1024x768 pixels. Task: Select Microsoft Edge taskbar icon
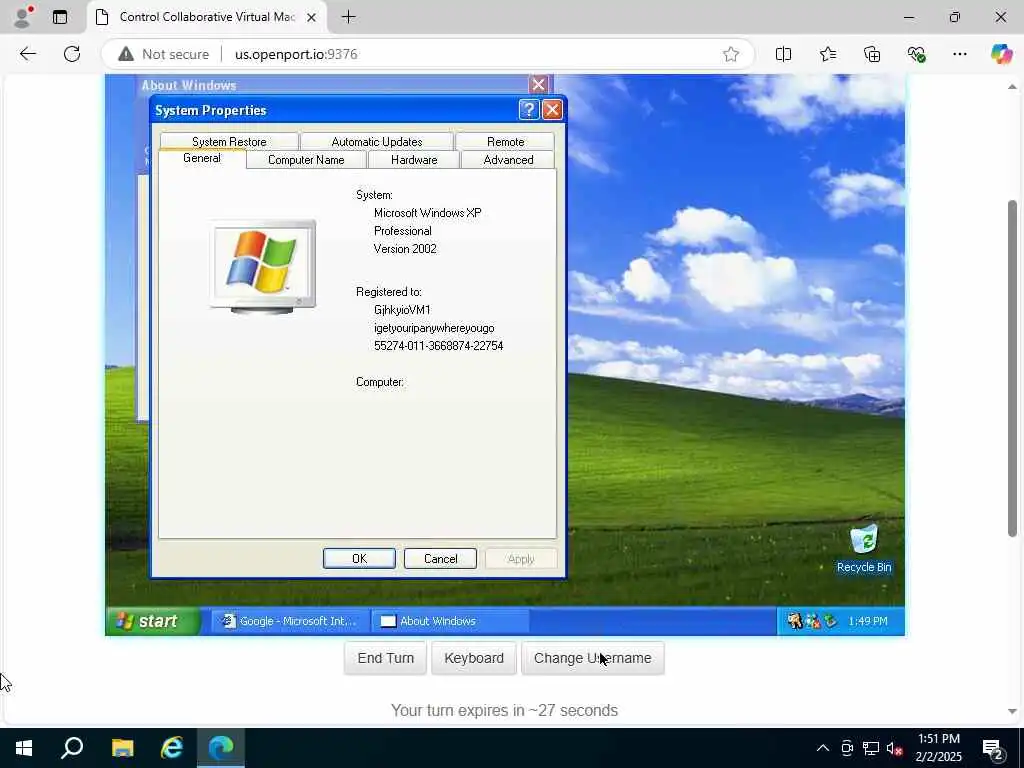pyautogui.click(x=221, y=748)
